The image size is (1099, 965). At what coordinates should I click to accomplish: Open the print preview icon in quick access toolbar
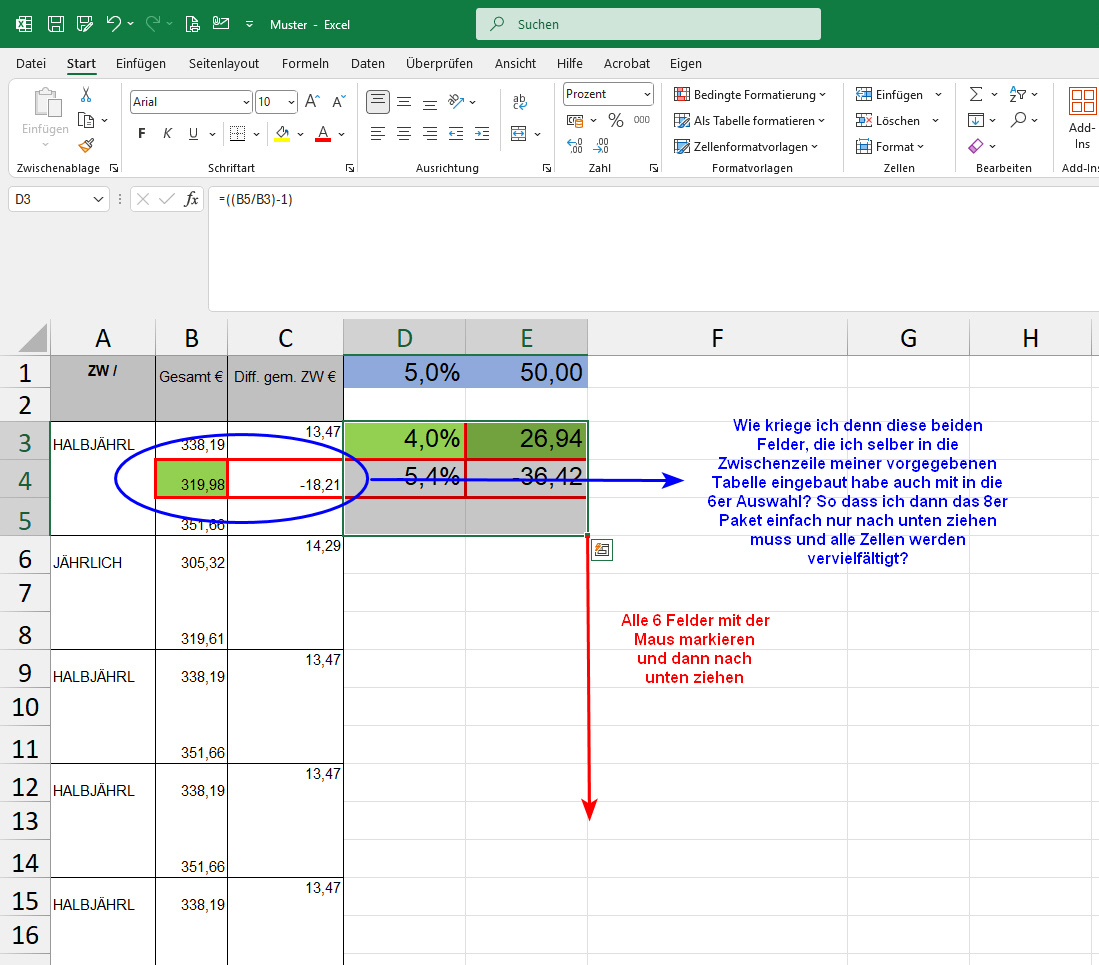[x=192, y=25]
